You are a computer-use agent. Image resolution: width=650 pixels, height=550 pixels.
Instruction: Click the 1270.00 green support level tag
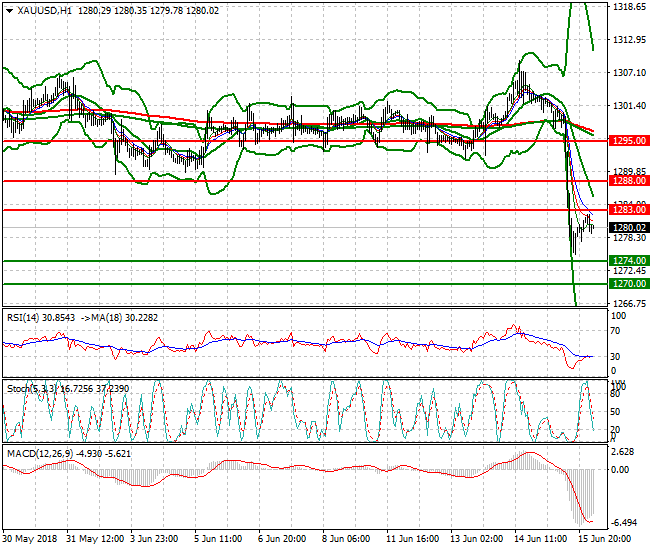point(629,284)
